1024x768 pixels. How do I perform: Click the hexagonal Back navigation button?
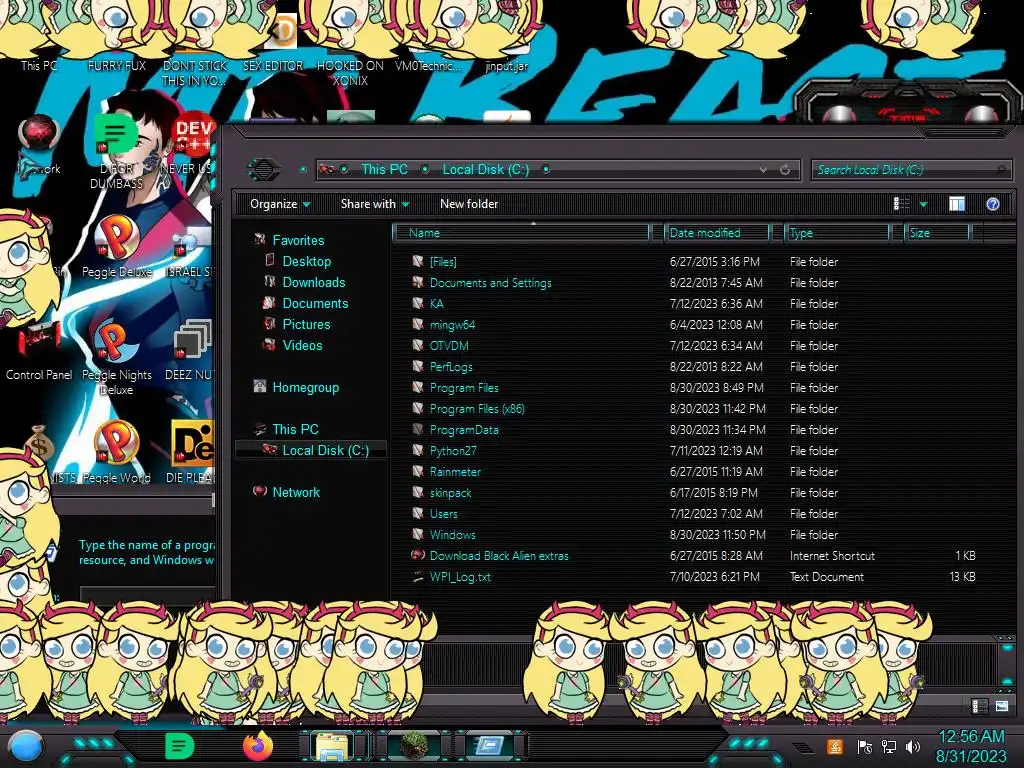click(263, 170)
